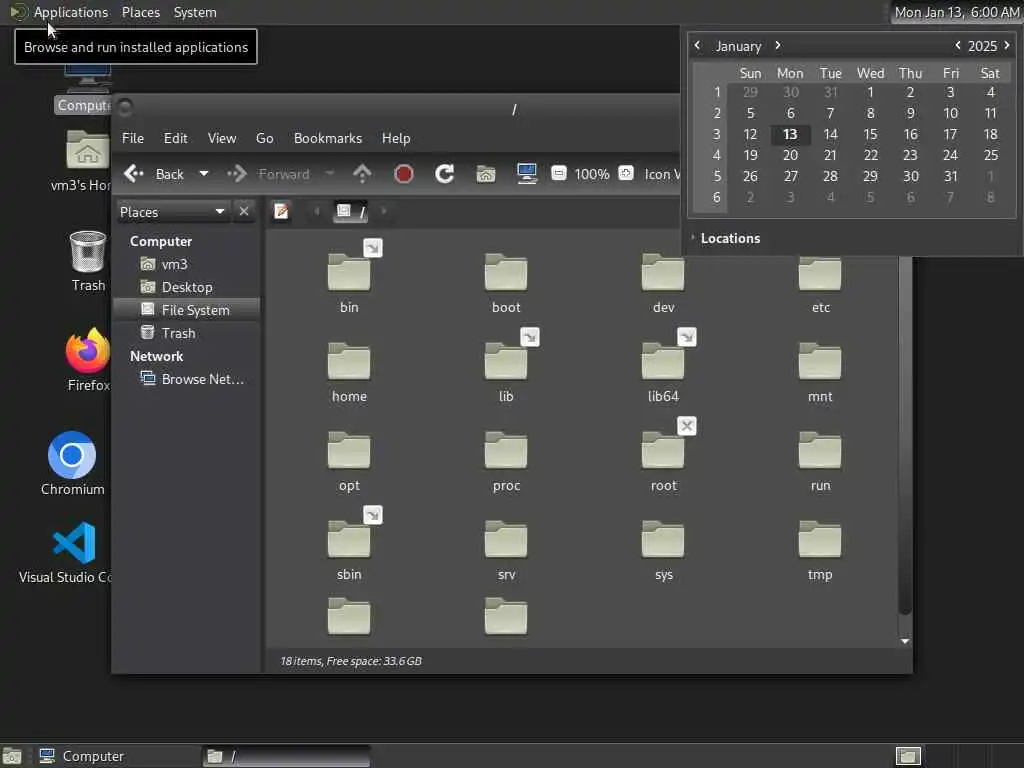The width and height of the screenshot is (1024, 768).
Task: Zoom in using the plus icon
Action: click(626, 174)
